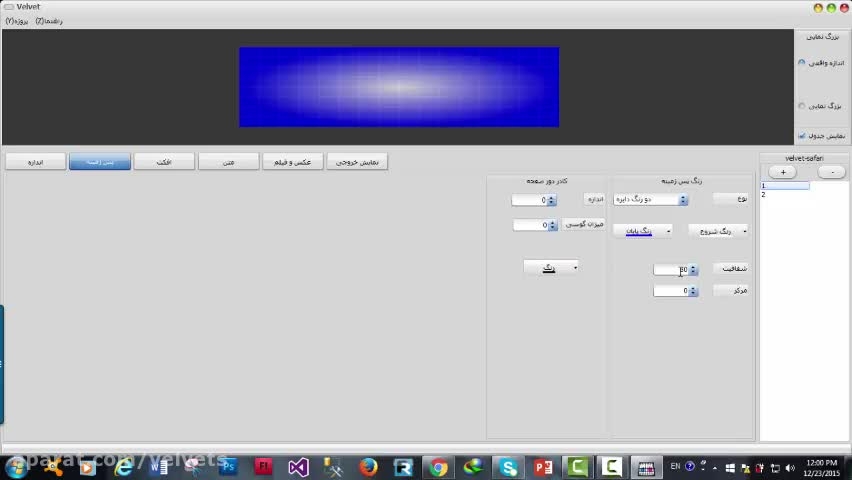This screenshot has height=480, width=852.
Task: Toggle the نمایش جدول checkbox
Action: click(802, 135)
